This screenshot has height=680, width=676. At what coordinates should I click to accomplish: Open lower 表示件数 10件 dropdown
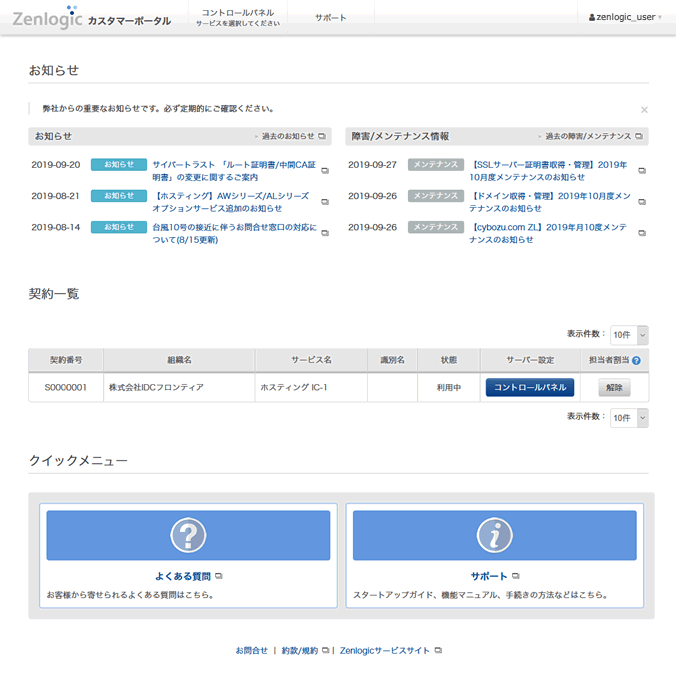click(x=629, y=418)
